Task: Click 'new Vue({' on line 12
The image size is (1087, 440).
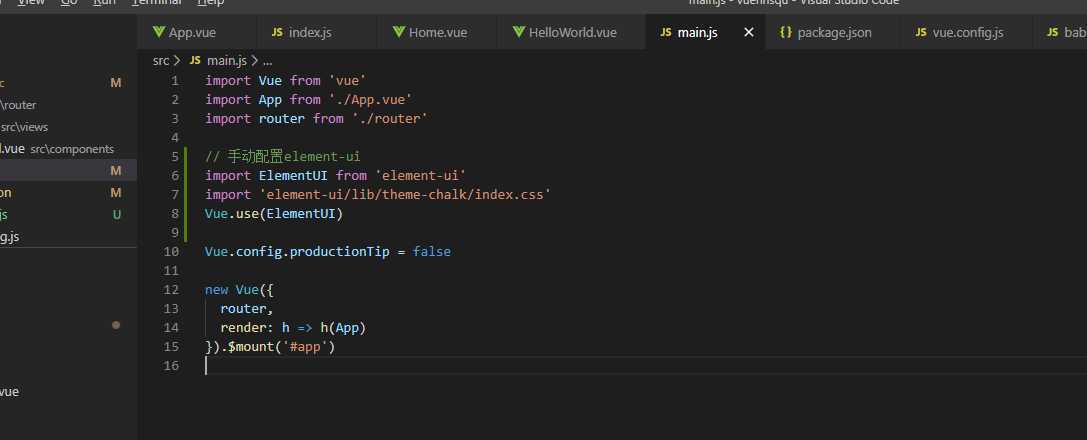Action: point(239,290)
